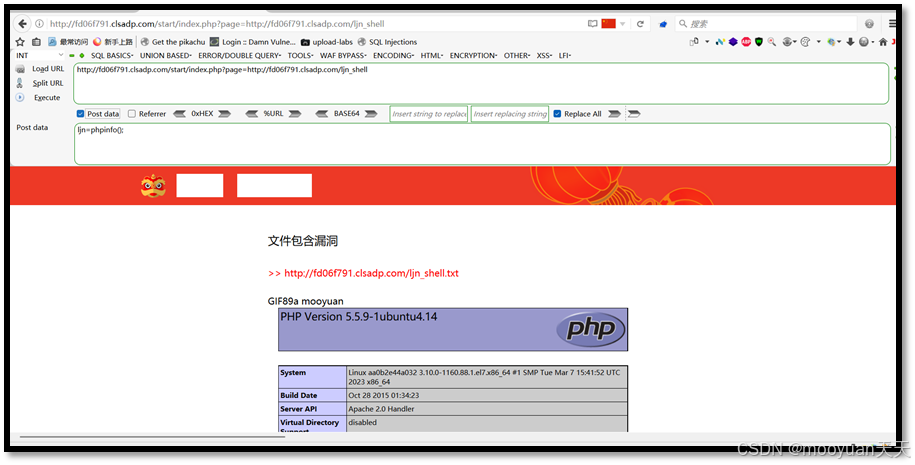Click the browser back arrow button
This screenshot has height=465, width=915.
point(22,24)
